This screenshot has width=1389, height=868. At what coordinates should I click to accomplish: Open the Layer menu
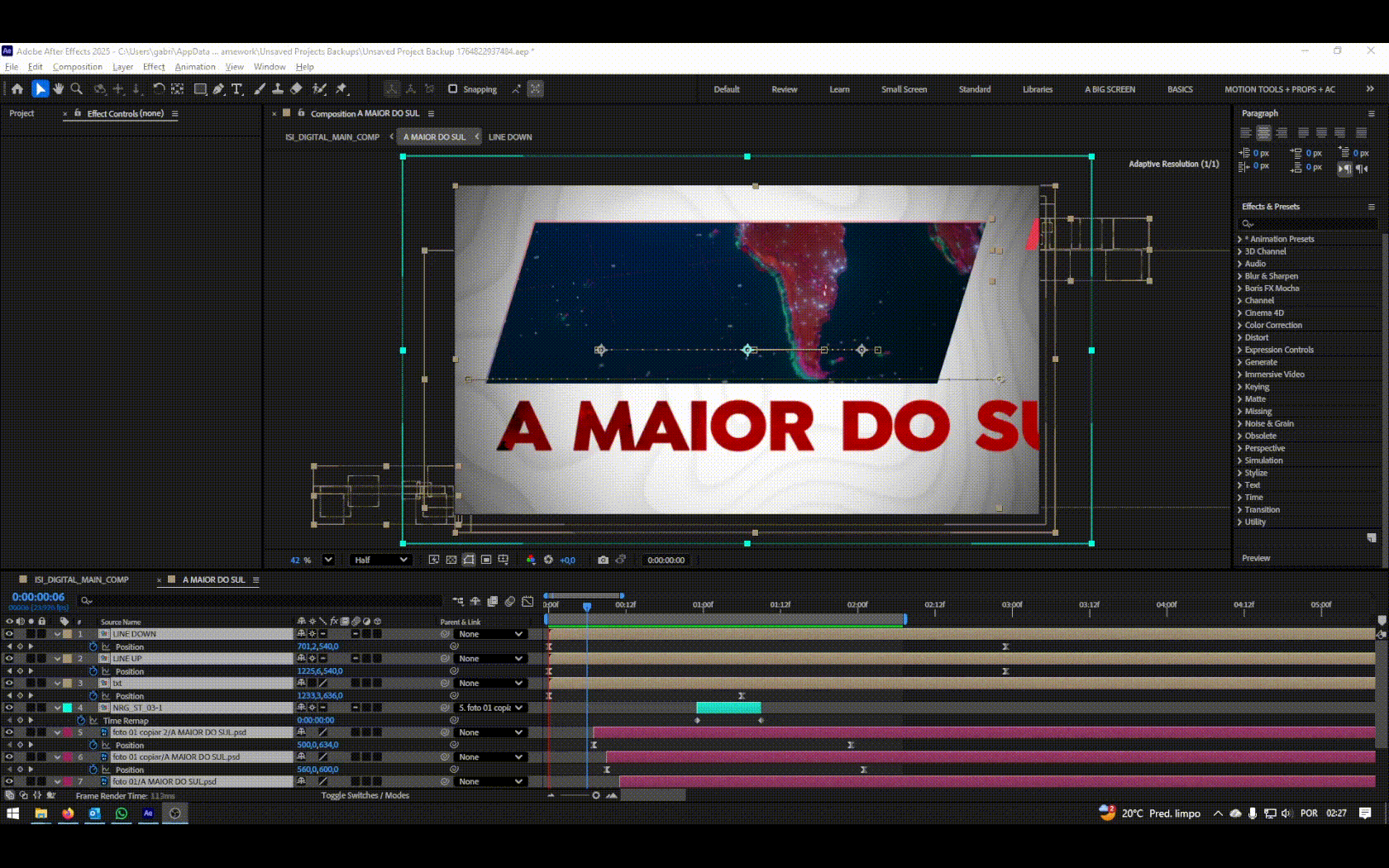pyautogui.click(x=122, y=67)
